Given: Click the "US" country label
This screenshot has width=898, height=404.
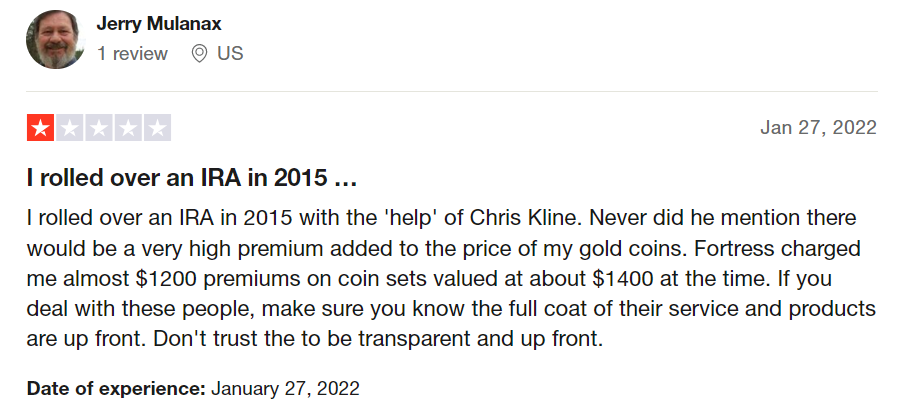Looking at the screenshot, I should pos(230,54).
